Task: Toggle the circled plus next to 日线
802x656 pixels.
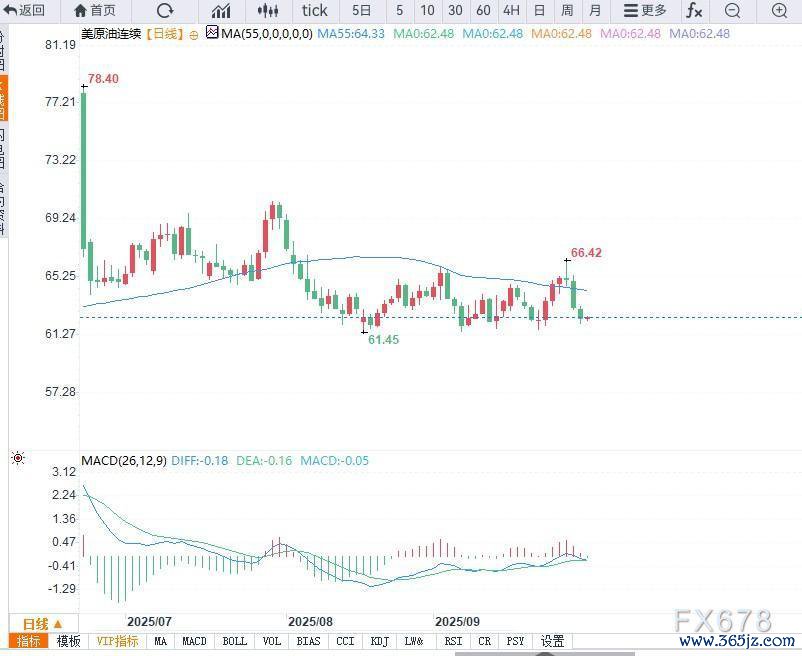Action: pyautogui.click(x=193, y=33)
